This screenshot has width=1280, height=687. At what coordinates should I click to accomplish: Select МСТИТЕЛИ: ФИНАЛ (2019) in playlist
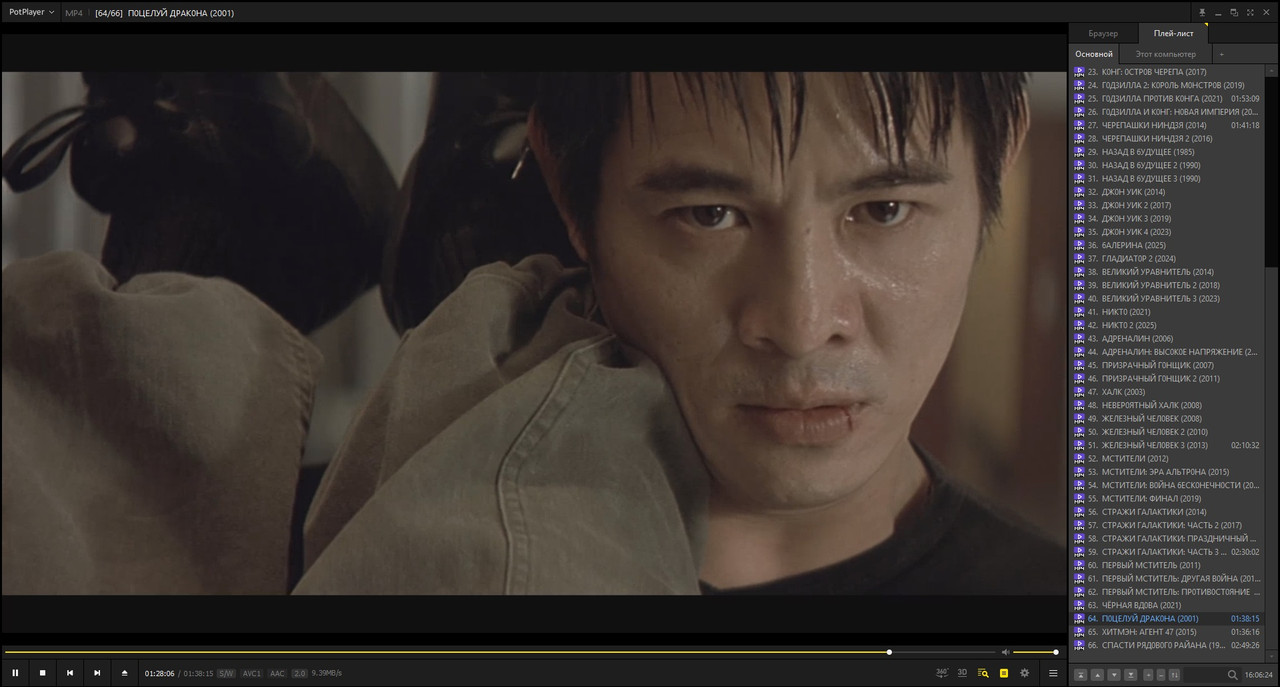[x=1166, y=498]
